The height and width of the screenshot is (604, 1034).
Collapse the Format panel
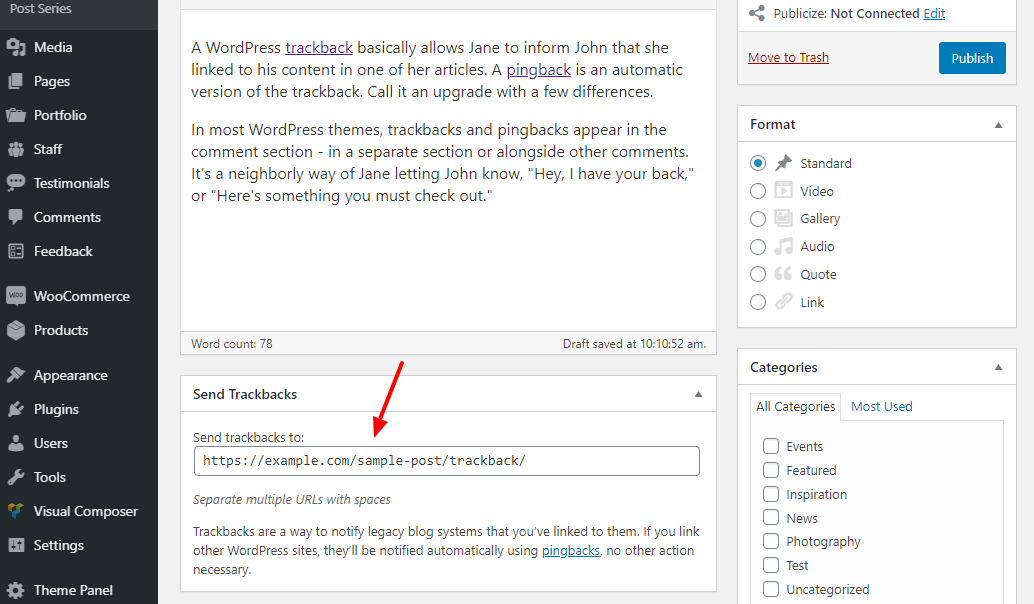(998, 125)
